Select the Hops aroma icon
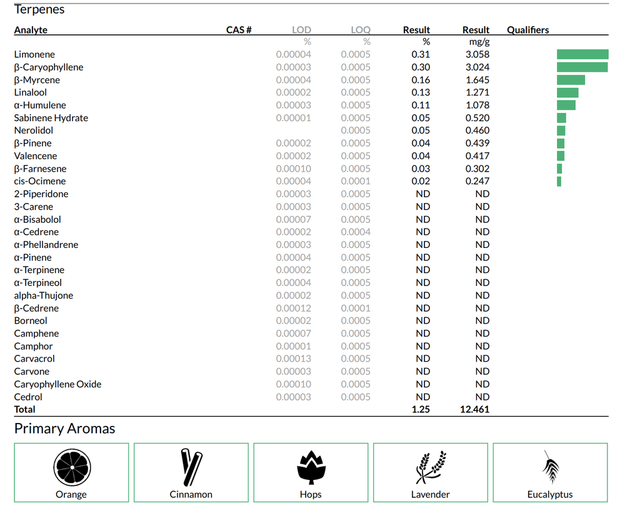 (311, 467)
